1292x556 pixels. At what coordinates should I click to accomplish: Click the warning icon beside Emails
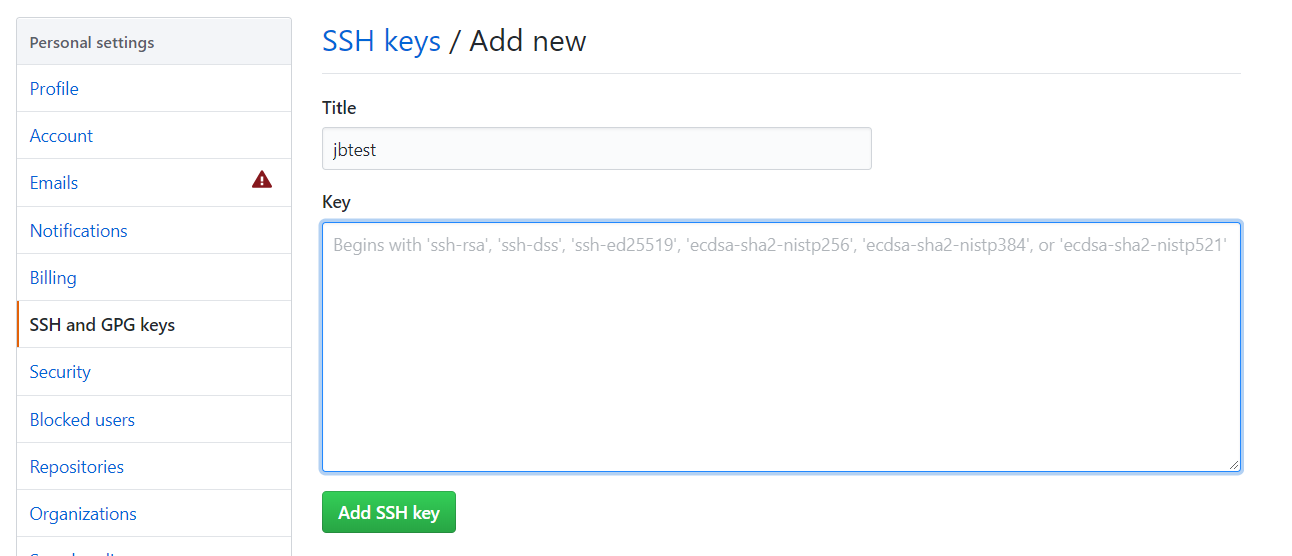(262, 180)
